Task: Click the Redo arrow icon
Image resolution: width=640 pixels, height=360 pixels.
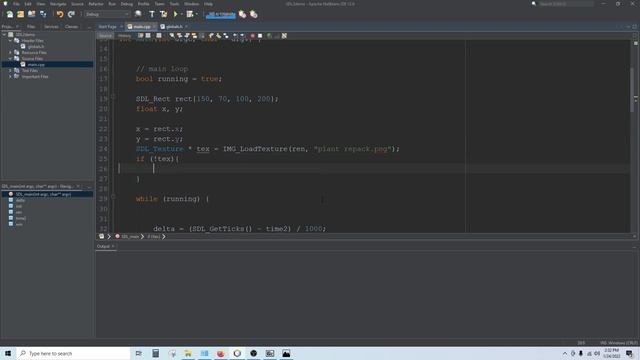Action: [x=71, y=14]
